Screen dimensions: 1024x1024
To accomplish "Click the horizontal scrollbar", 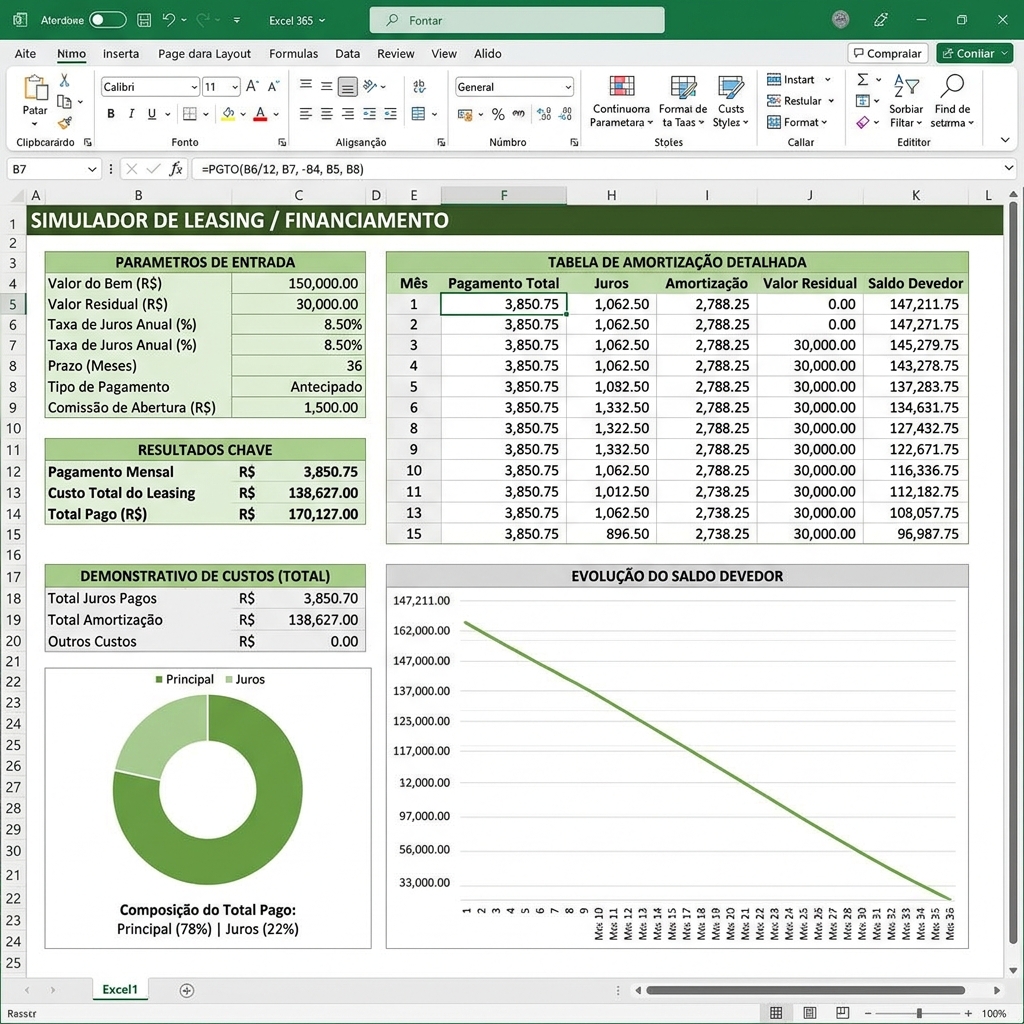I will point(805,990).
